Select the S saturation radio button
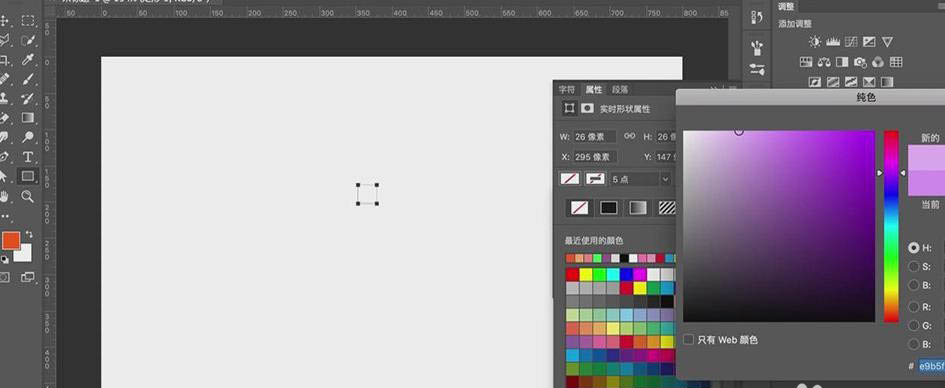This screenshot has height=388, width=945. [x=914, y=266]
